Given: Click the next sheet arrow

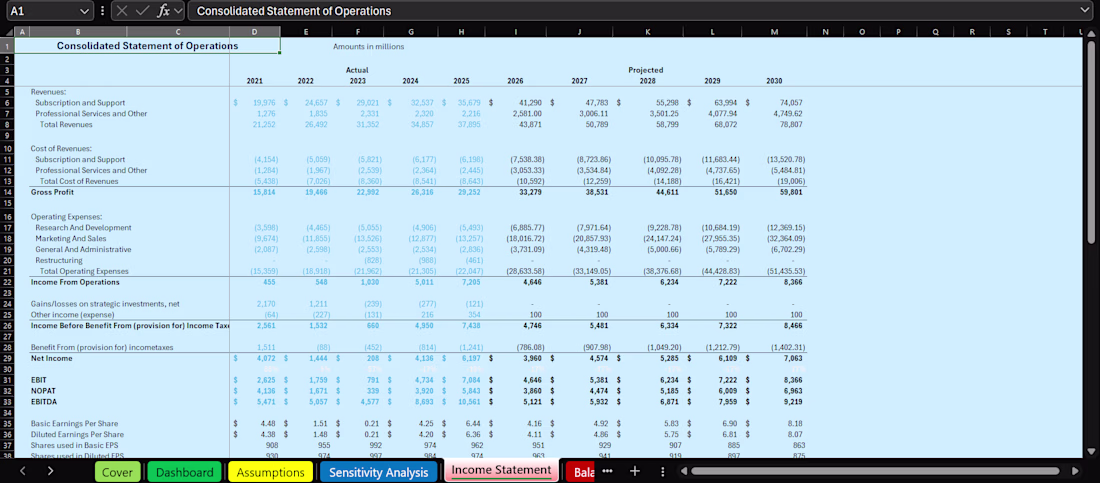Looking at the screenshot, I should click(50, 472).
